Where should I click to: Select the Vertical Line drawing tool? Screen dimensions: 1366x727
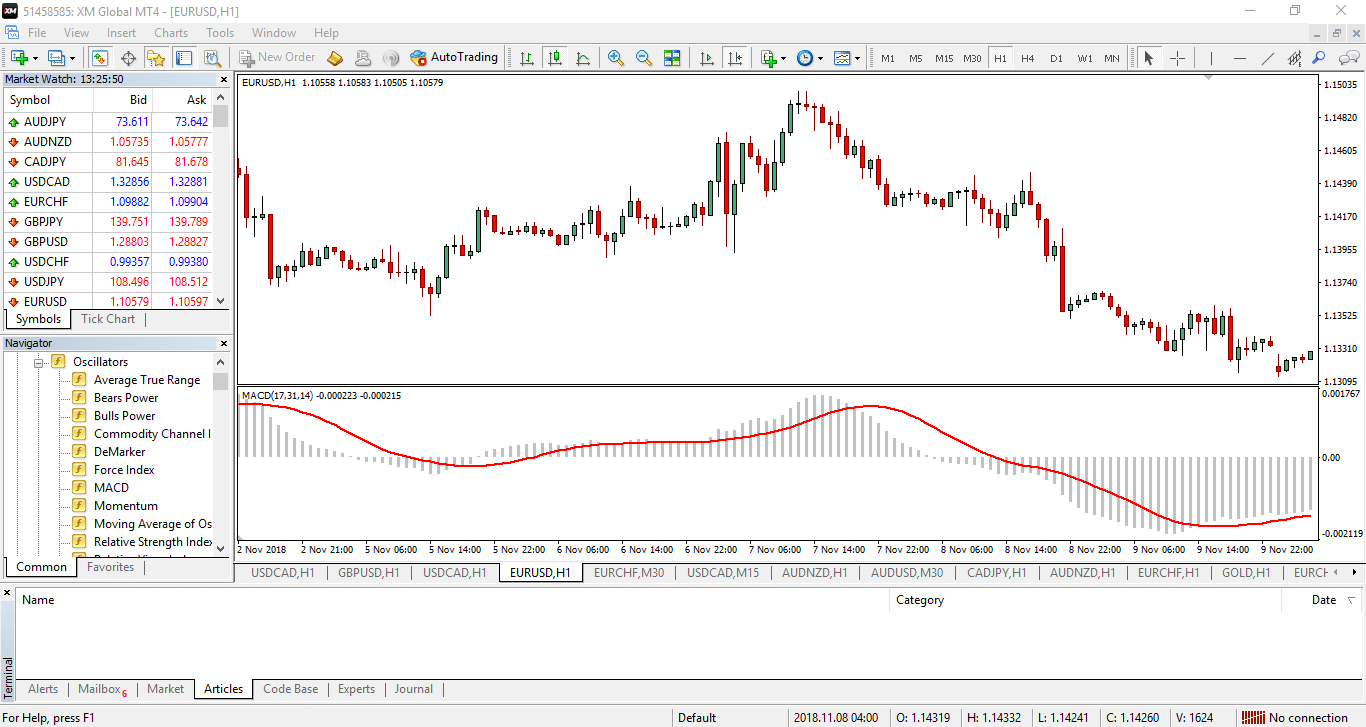1211,58
